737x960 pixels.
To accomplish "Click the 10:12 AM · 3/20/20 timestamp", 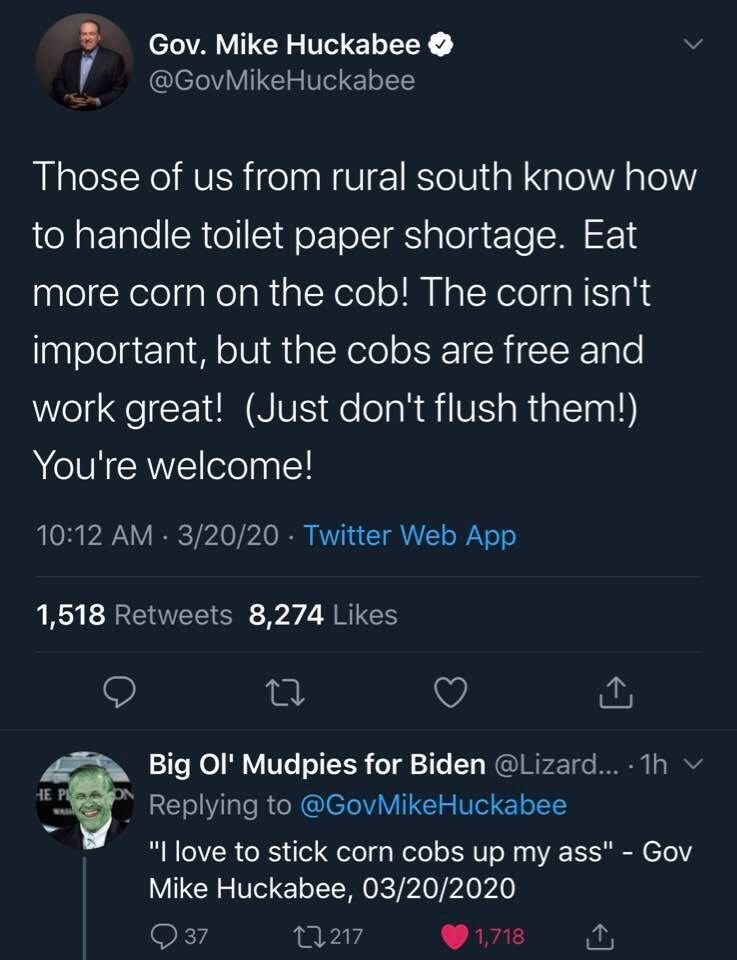I will [x=157, y=536].
